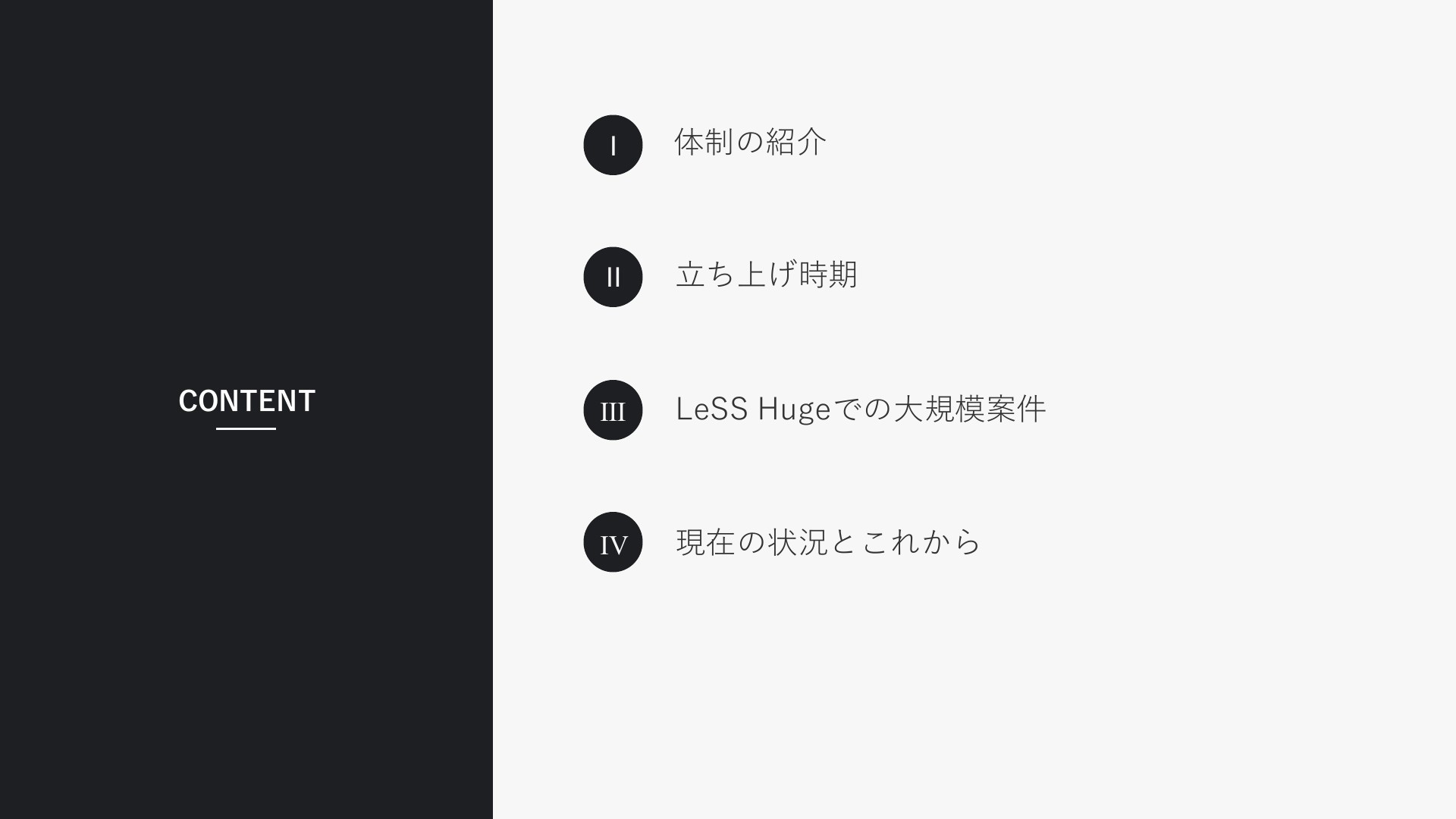Click the 紹介 characters in first item
This screenshot has height=819, width=1456.
[796, 142]
